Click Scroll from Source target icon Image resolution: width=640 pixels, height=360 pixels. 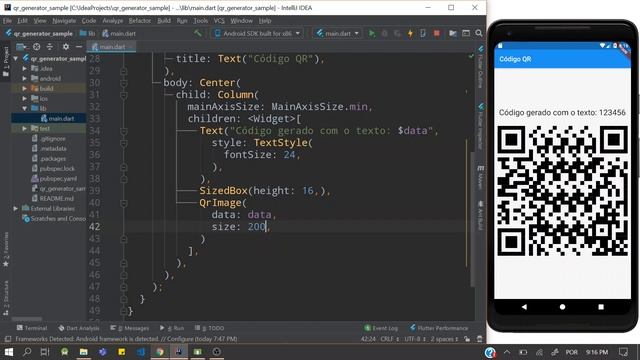[x=36, y=47]
